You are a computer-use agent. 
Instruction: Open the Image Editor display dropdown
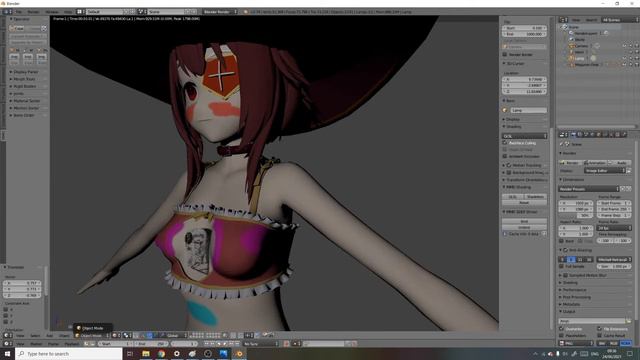click(x=605, y=171)
